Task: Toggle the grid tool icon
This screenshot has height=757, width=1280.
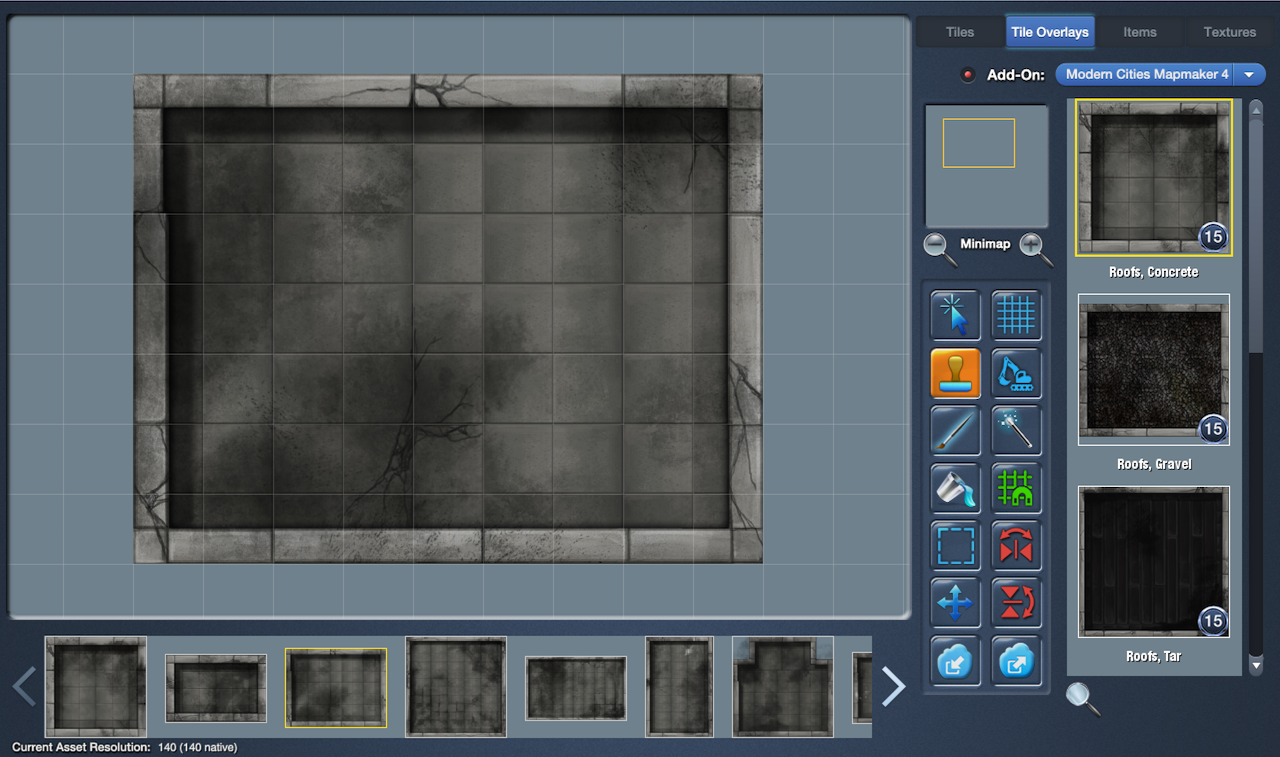Action: 1016,315
